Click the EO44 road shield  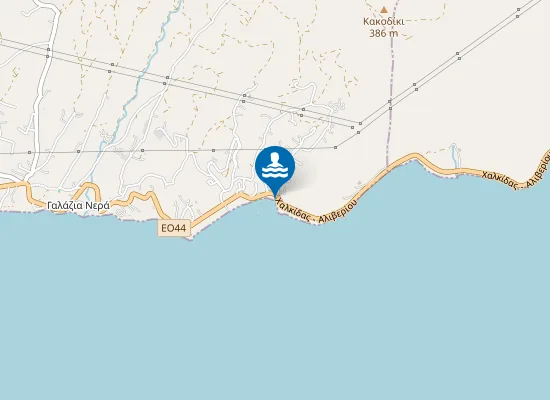(174, 228)
